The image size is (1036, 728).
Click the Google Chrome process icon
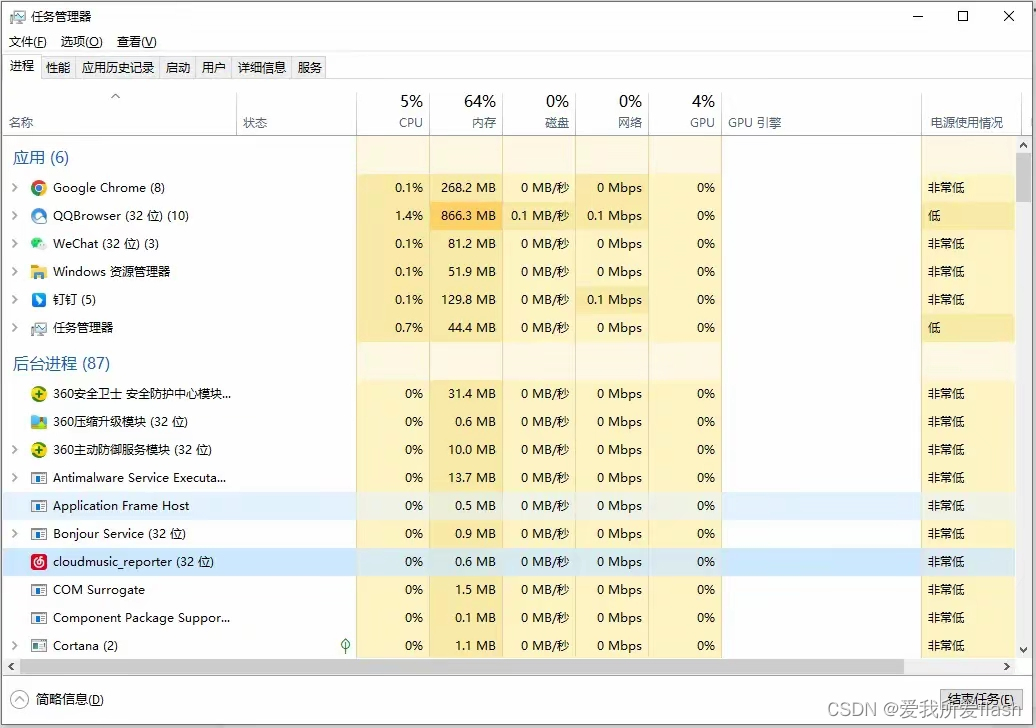click(x=39, y=188)
